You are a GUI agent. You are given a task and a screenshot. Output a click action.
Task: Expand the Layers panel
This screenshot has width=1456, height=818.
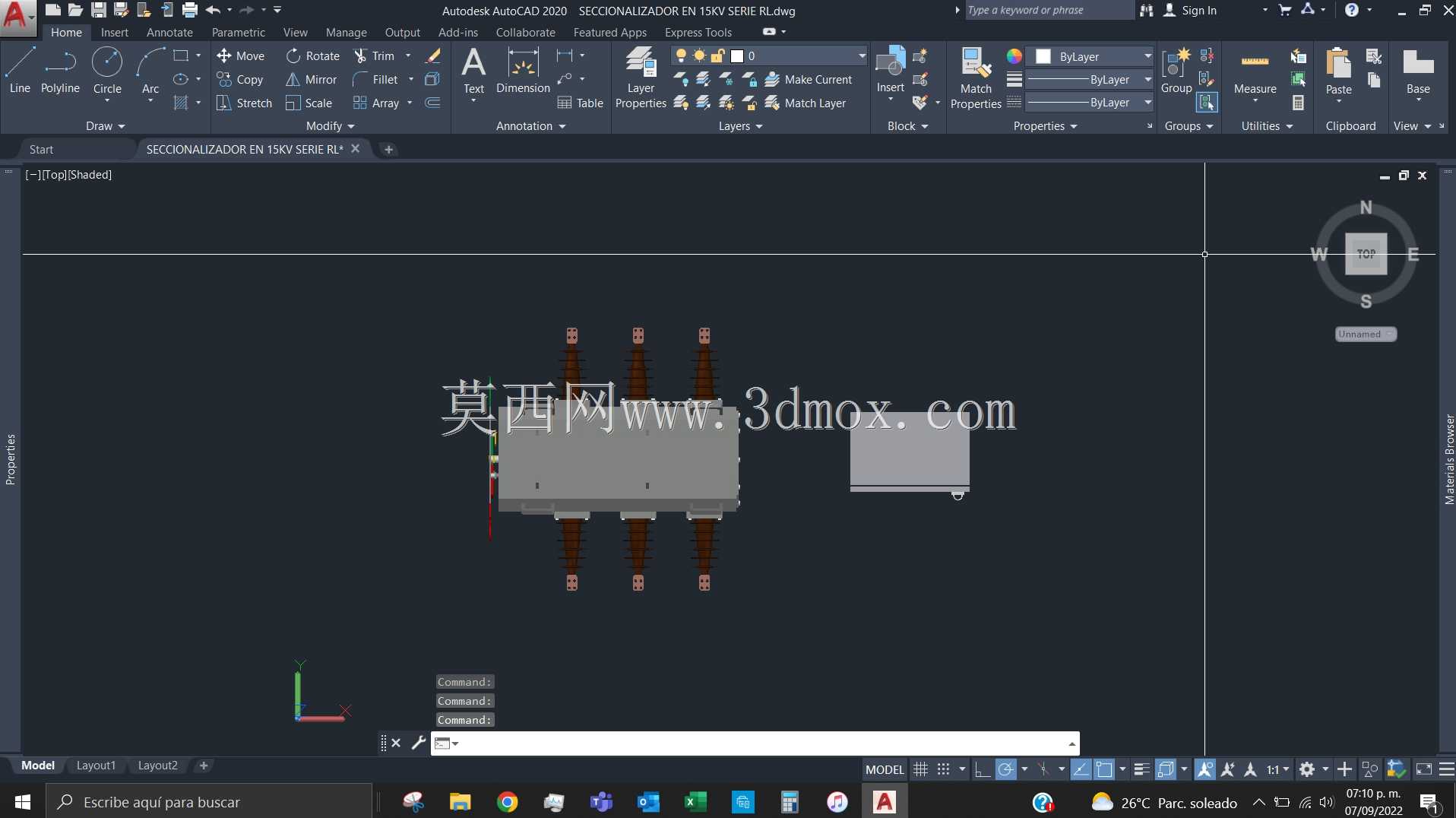(740, 125)
